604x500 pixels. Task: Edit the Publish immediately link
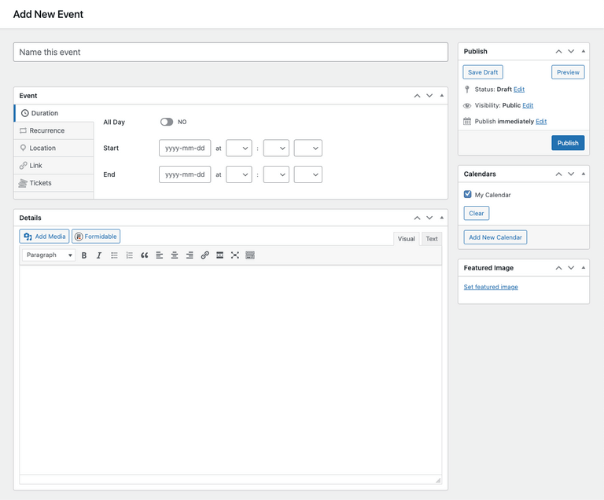point(541,121)
